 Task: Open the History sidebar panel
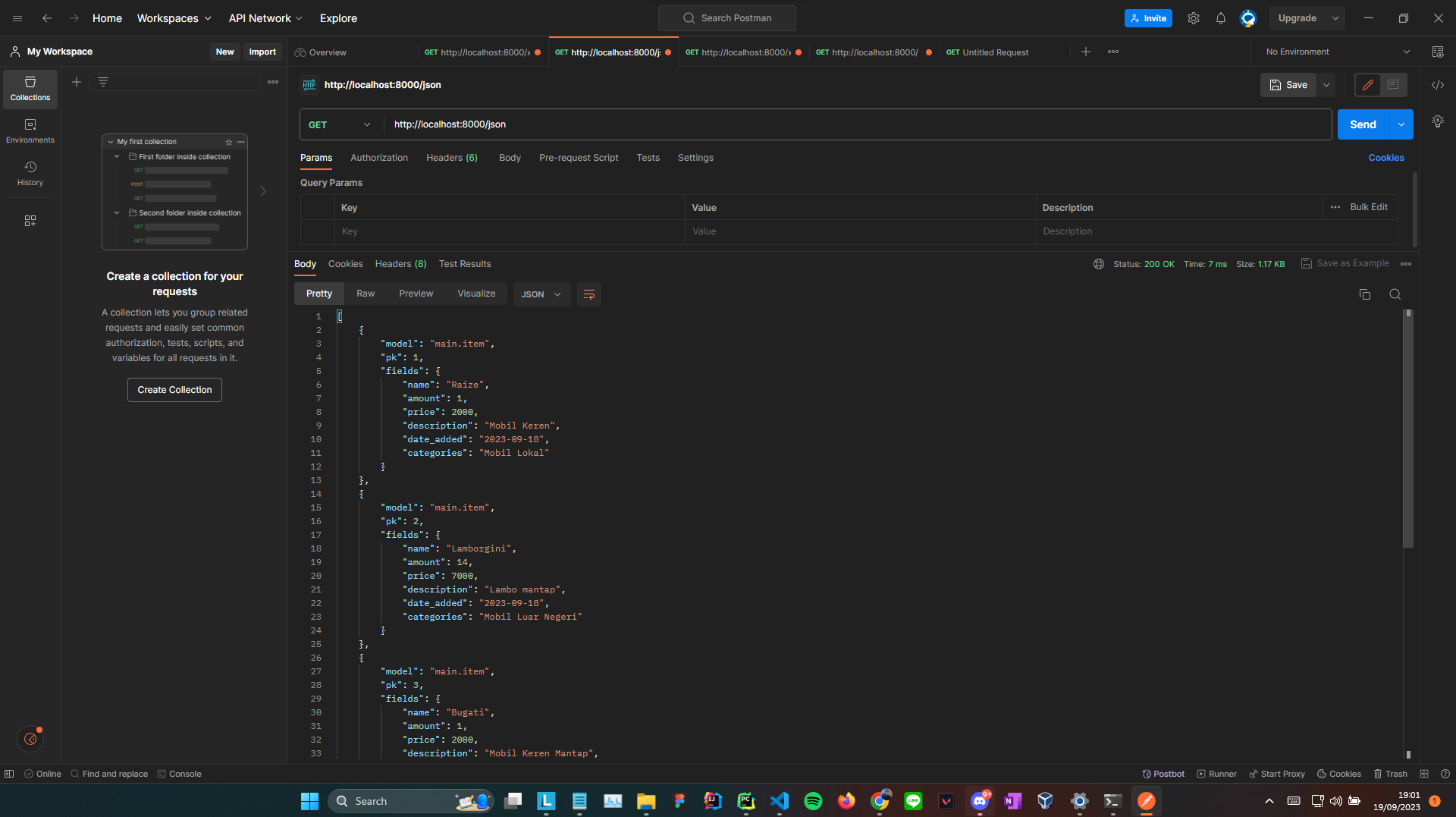tap(30, 173)
